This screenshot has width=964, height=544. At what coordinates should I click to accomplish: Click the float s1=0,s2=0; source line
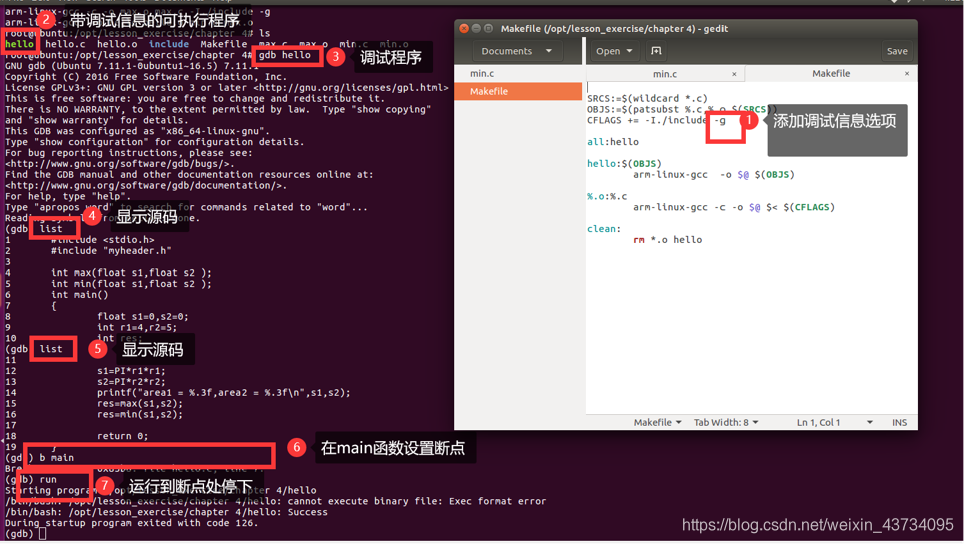tap(143, 317)
